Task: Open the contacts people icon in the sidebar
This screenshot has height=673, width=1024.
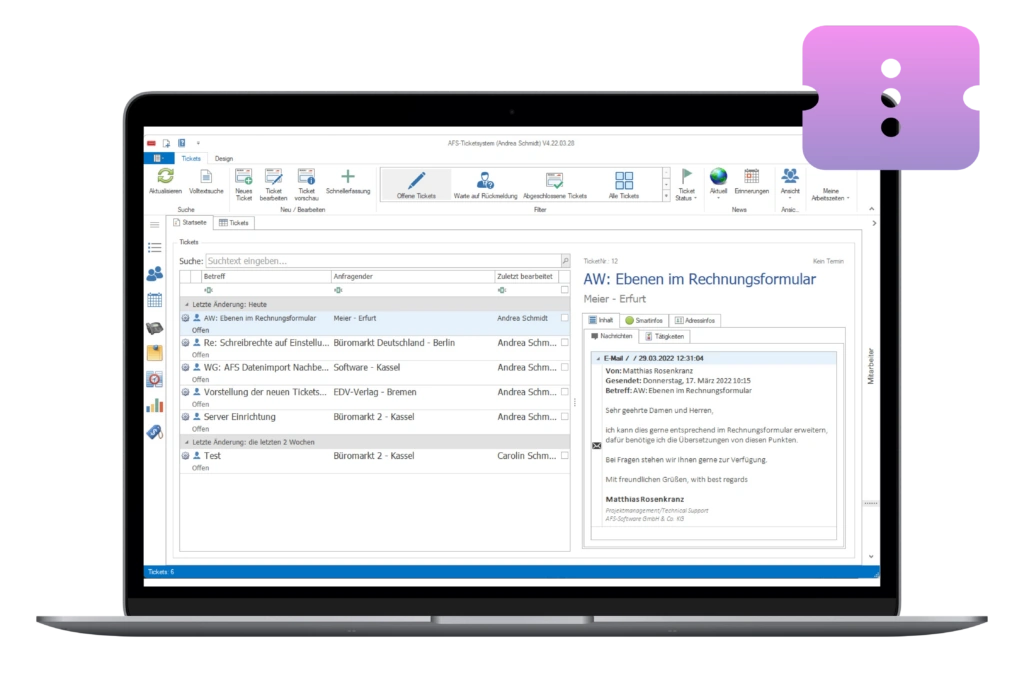Action: pyautogui.click(x=155, y=274)
